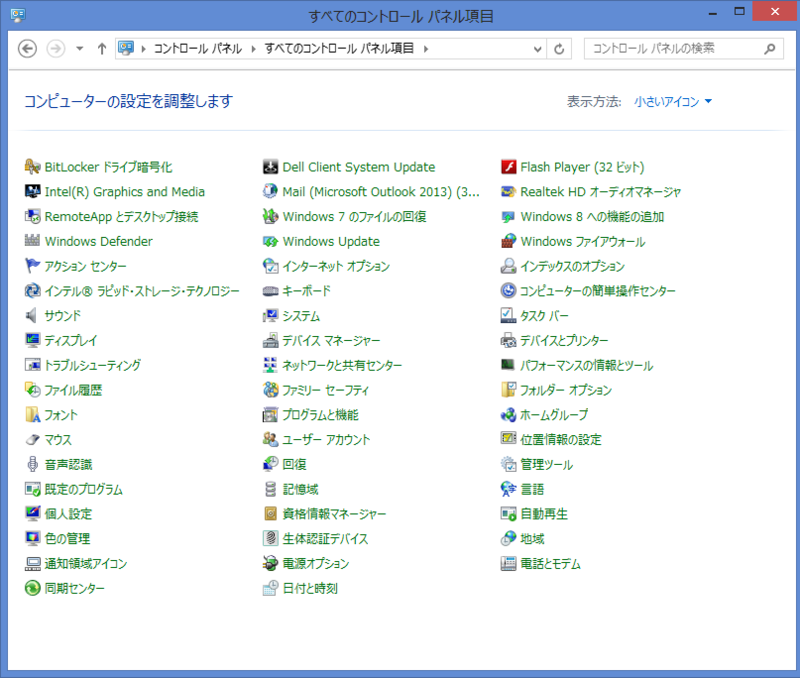Screen dimensions: 800x678
Task: Open the ファイル履歴 link
Action: [x=73, y=390]
